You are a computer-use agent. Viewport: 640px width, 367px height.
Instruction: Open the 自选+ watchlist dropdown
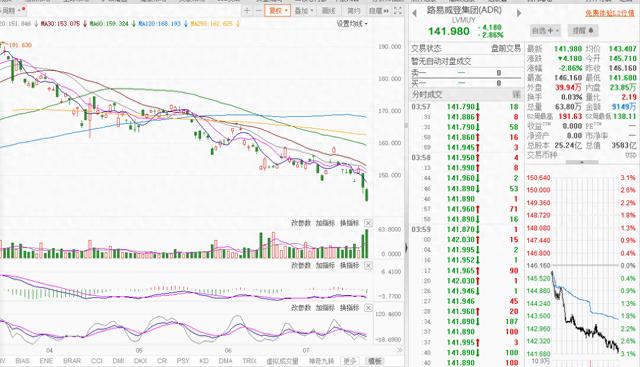pos(545,31)
